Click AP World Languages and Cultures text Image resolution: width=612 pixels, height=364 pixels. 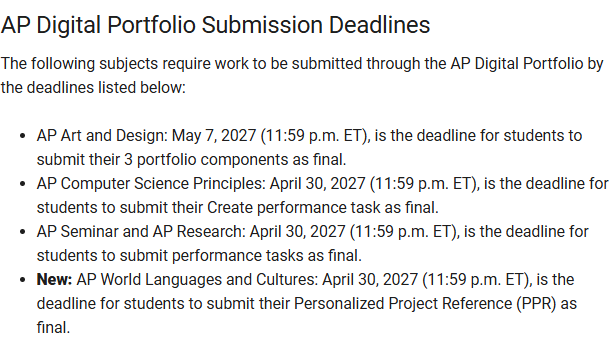pyautogui.click(x=197, y=279)
